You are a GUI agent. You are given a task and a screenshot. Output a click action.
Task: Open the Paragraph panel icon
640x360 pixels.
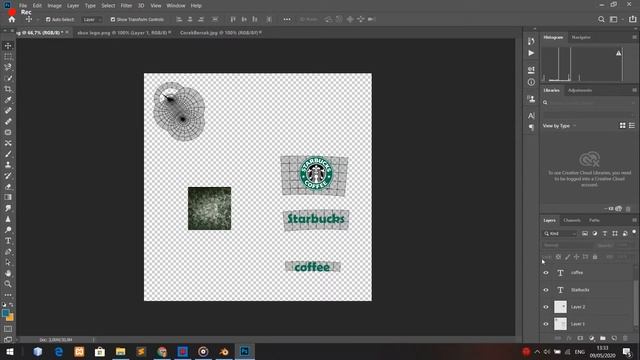[531, 127]
